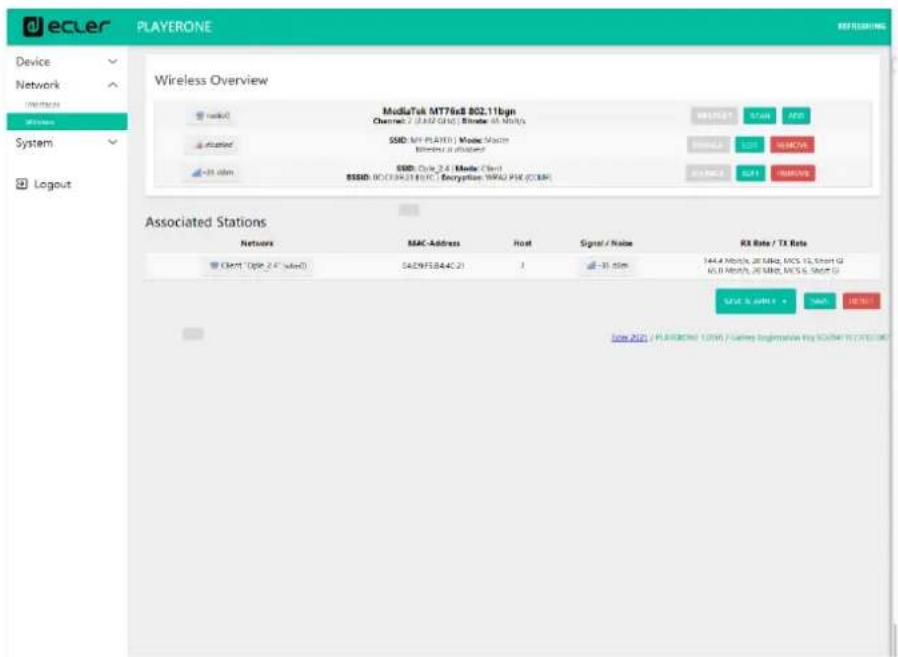Click Logout in the sidebar
898x657 pixels.
click(x=52, y=184)
